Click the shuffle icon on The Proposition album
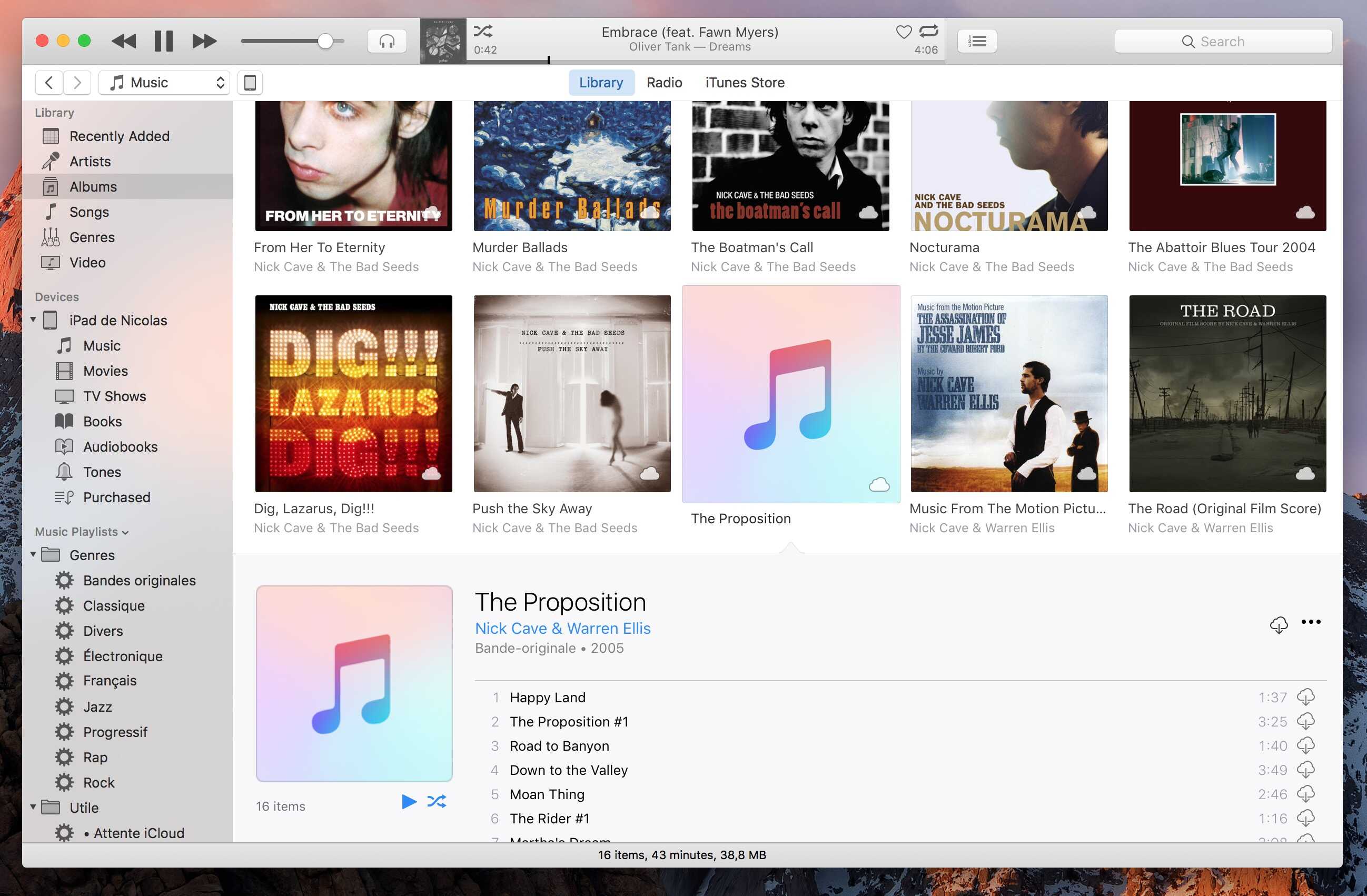1367x896 pixels. (x=437, y=800)
